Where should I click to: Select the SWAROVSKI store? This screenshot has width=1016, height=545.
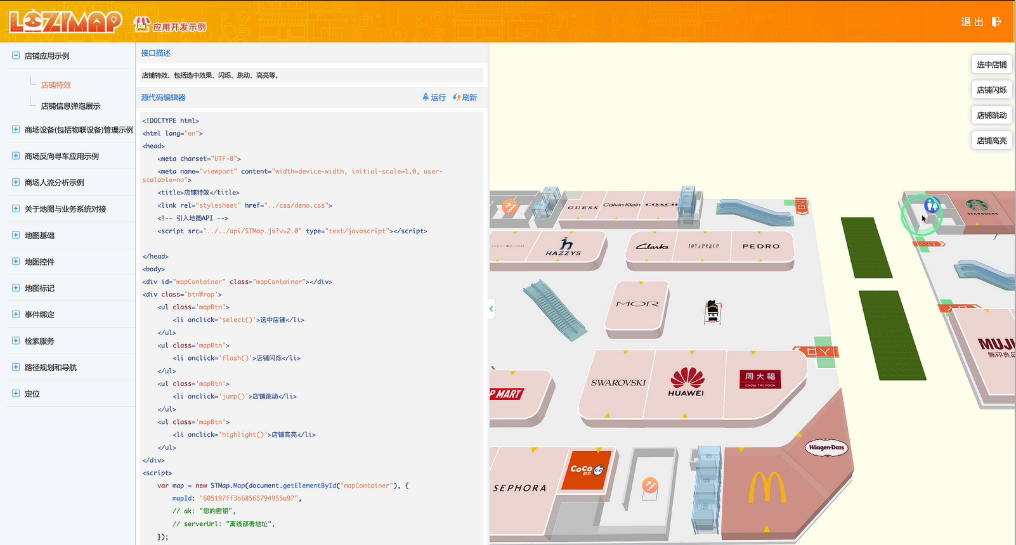pyautogui.click(x=618, y=382)
